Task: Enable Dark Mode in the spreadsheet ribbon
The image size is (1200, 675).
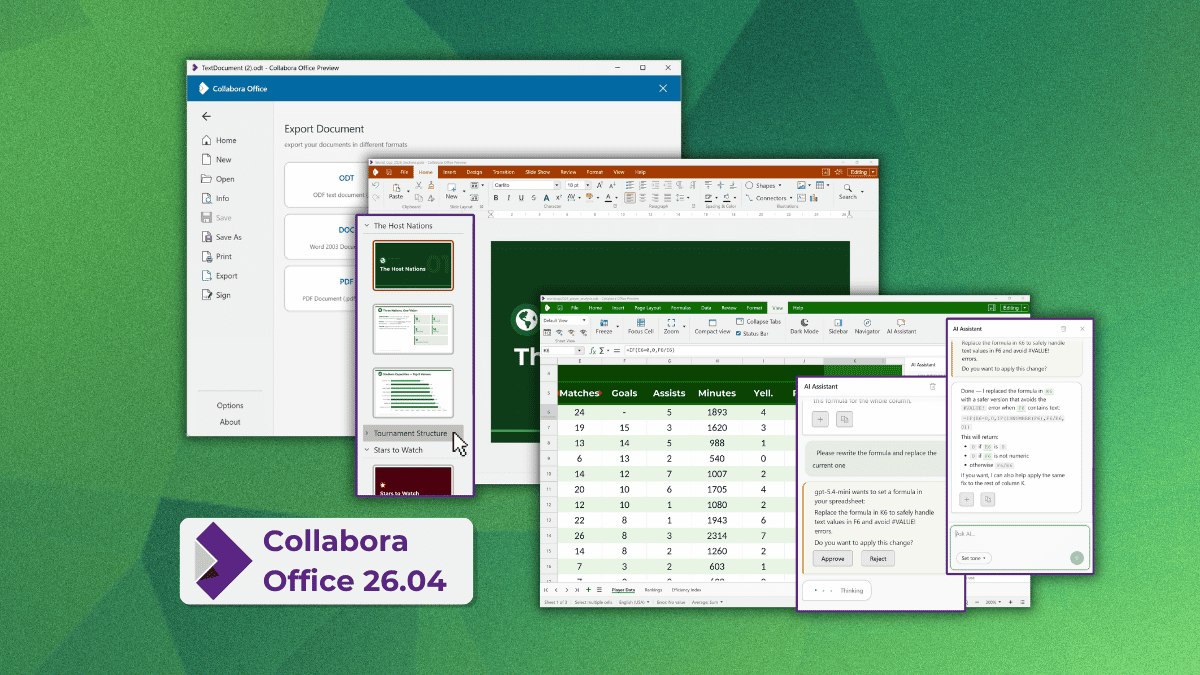Action: tap(803, 324)
